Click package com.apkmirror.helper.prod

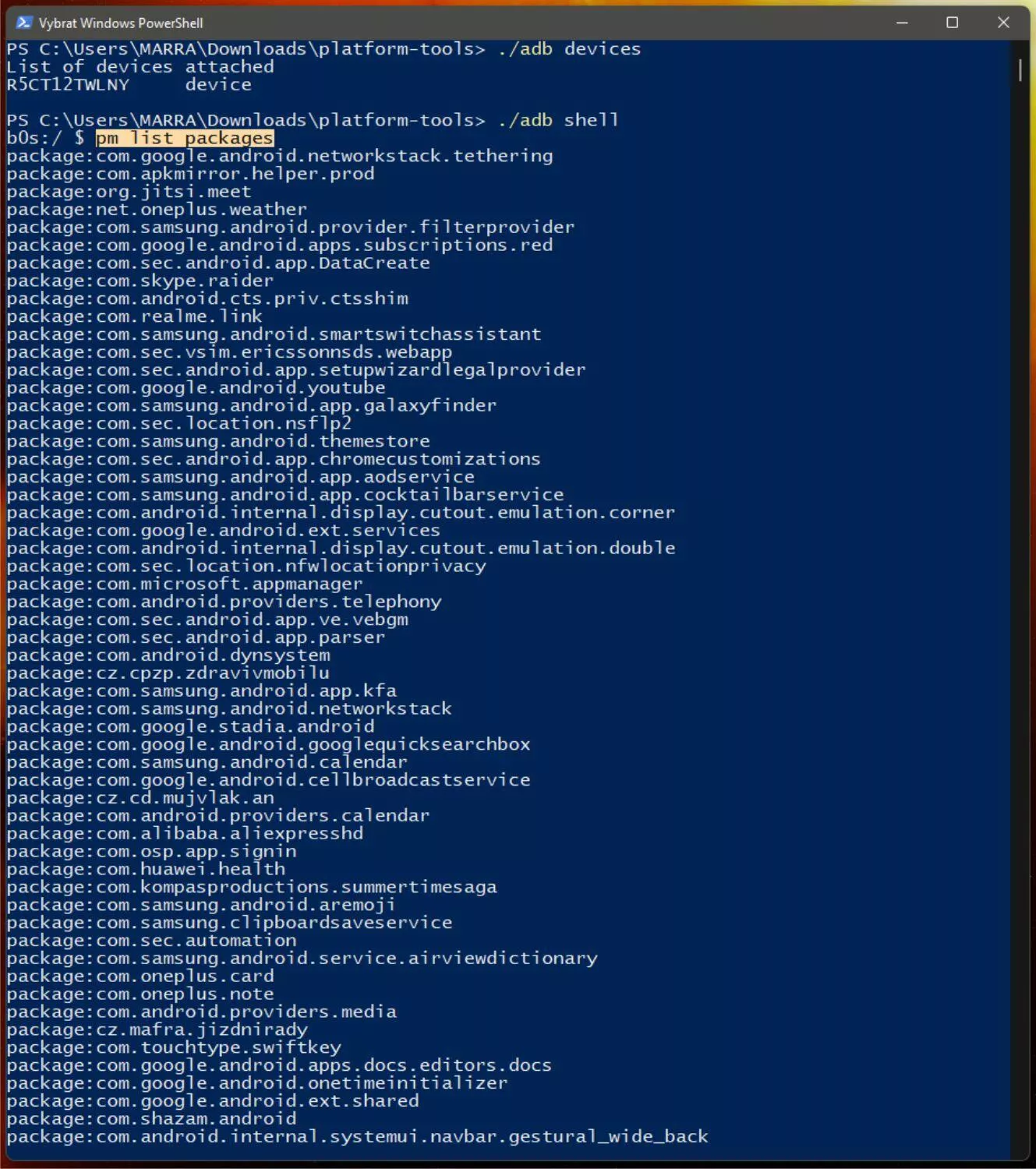[190, 174]
